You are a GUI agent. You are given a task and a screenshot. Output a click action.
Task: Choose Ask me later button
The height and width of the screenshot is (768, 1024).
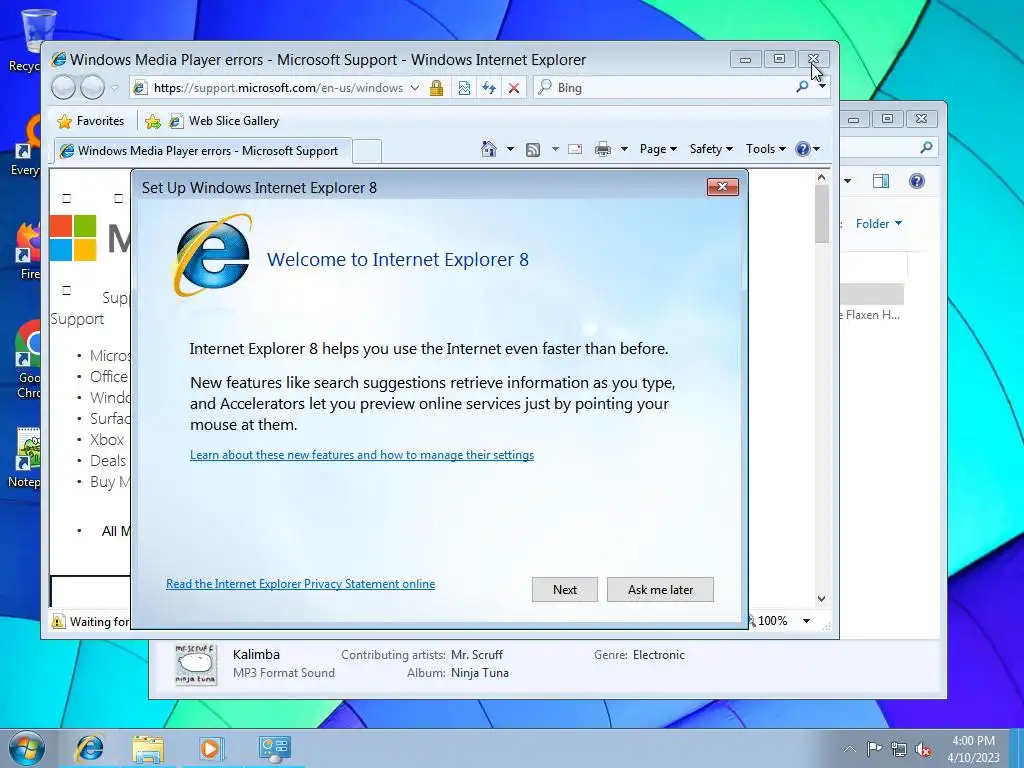tap(660, 589)
